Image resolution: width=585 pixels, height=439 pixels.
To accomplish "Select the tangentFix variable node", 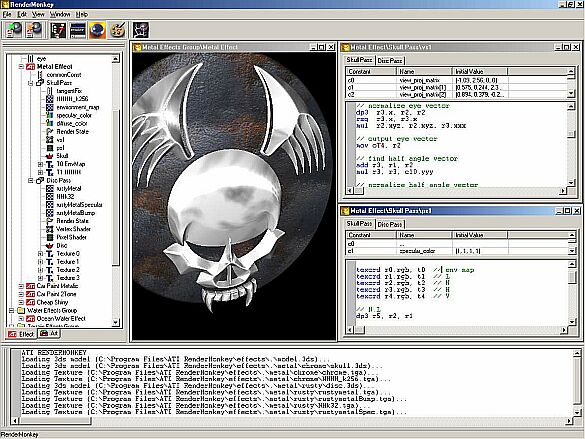I will (x=69, y=91).
